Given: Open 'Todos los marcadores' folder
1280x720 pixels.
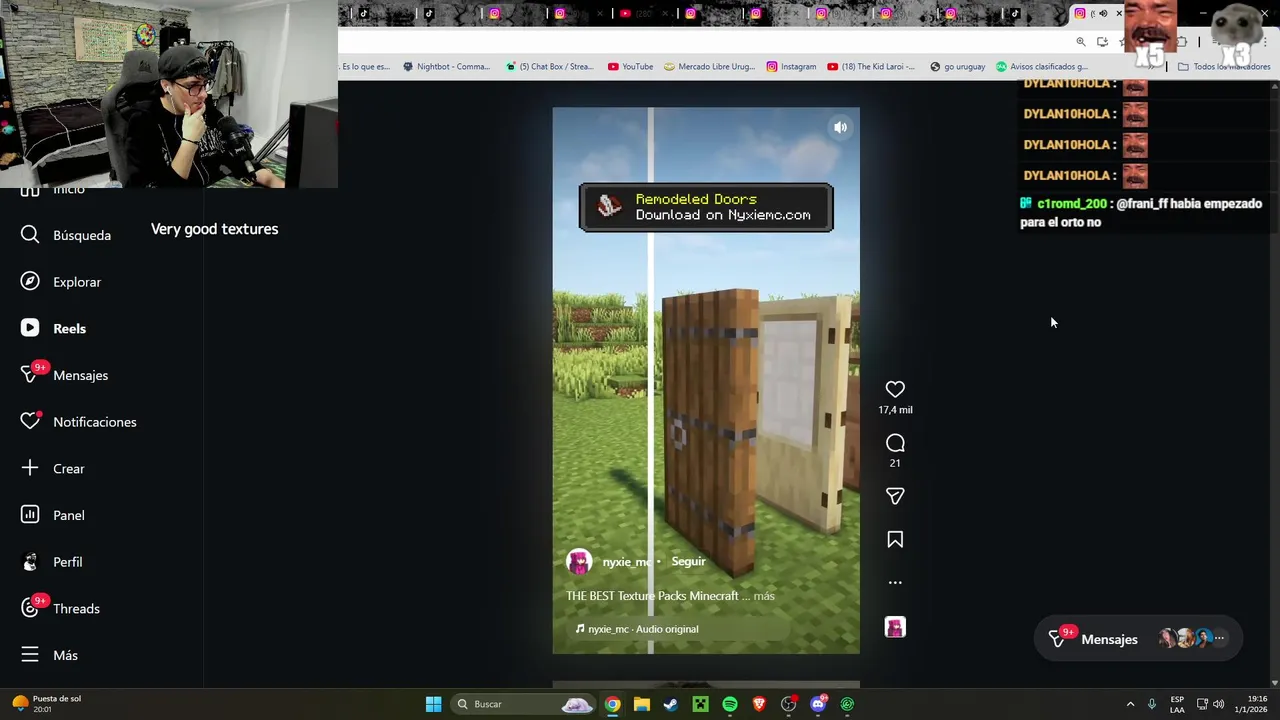Looking at the screenshot, I should click(x=1224, y=67).
